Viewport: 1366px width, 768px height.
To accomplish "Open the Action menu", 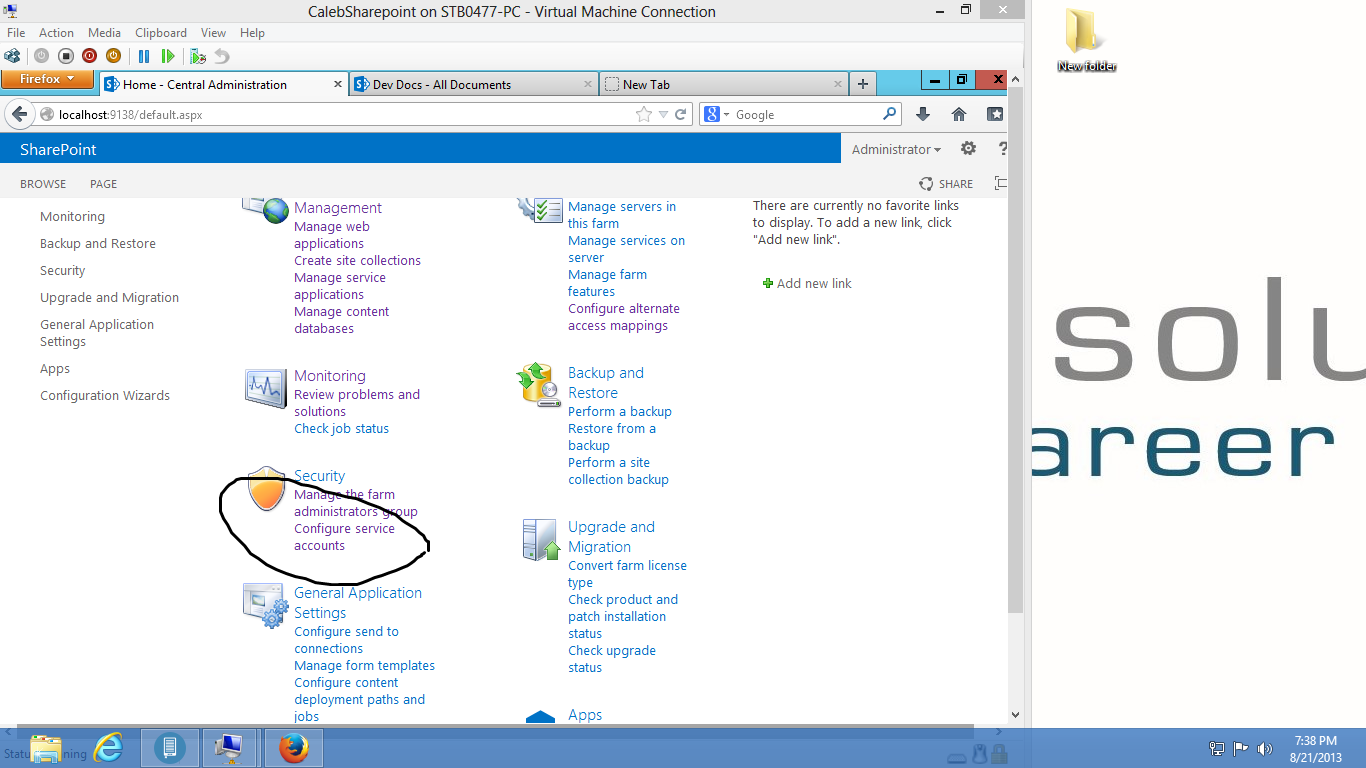I will (x=56, y=33).
